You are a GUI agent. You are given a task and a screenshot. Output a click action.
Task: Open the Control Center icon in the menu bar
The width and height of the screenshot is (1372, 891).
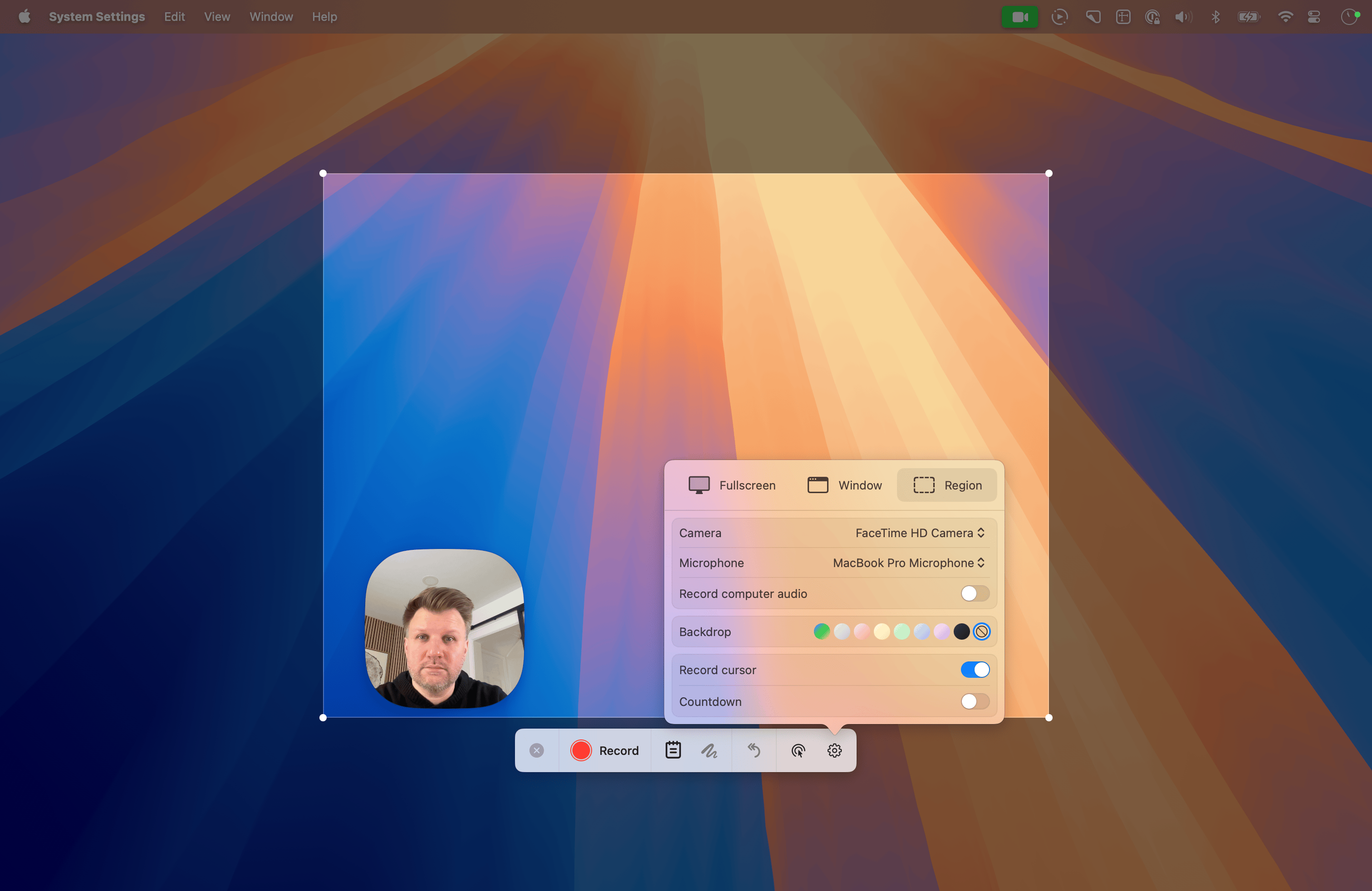[1314, 17]
